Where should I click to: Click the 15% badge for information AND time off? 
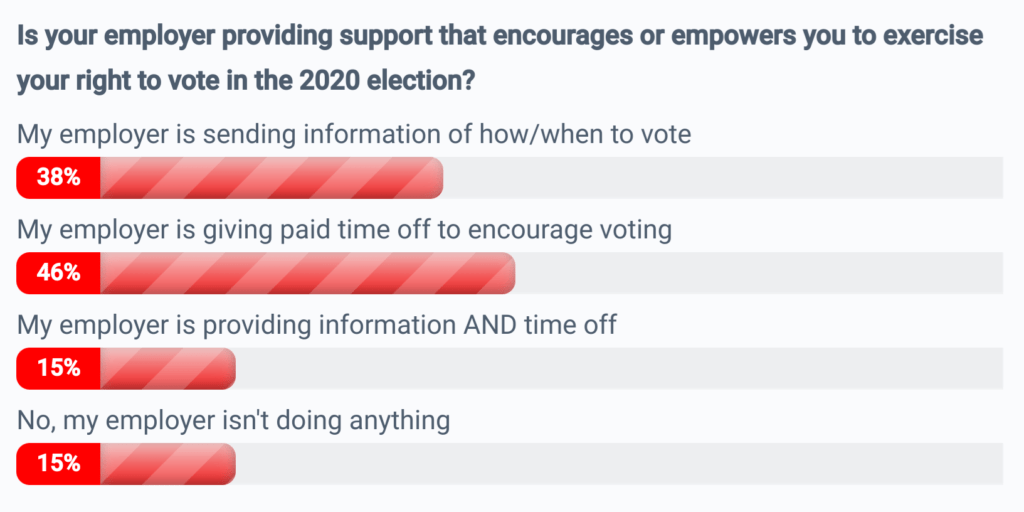[x=58, y=368]
